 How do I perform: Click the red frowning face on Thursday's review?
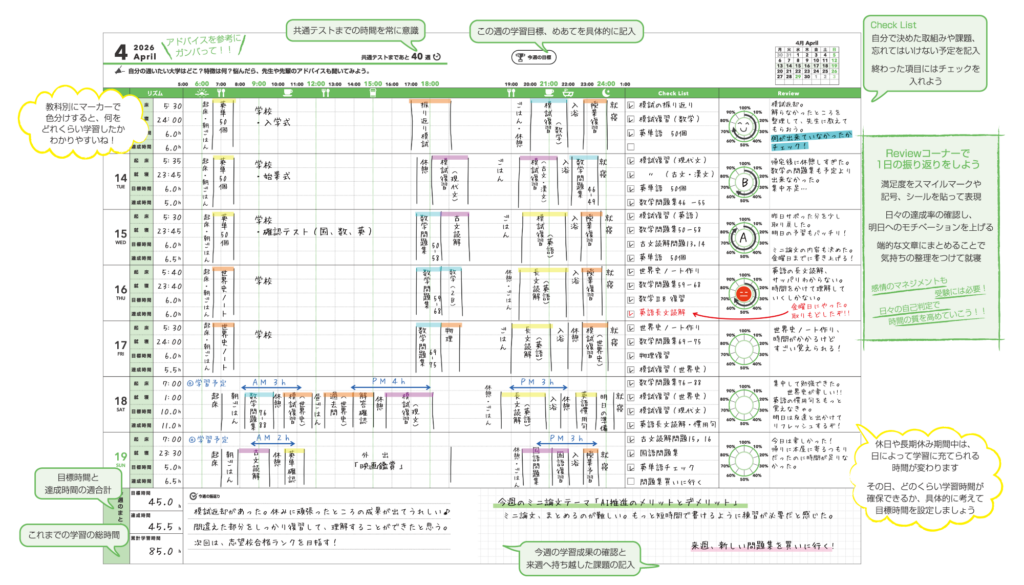[744, 294]
